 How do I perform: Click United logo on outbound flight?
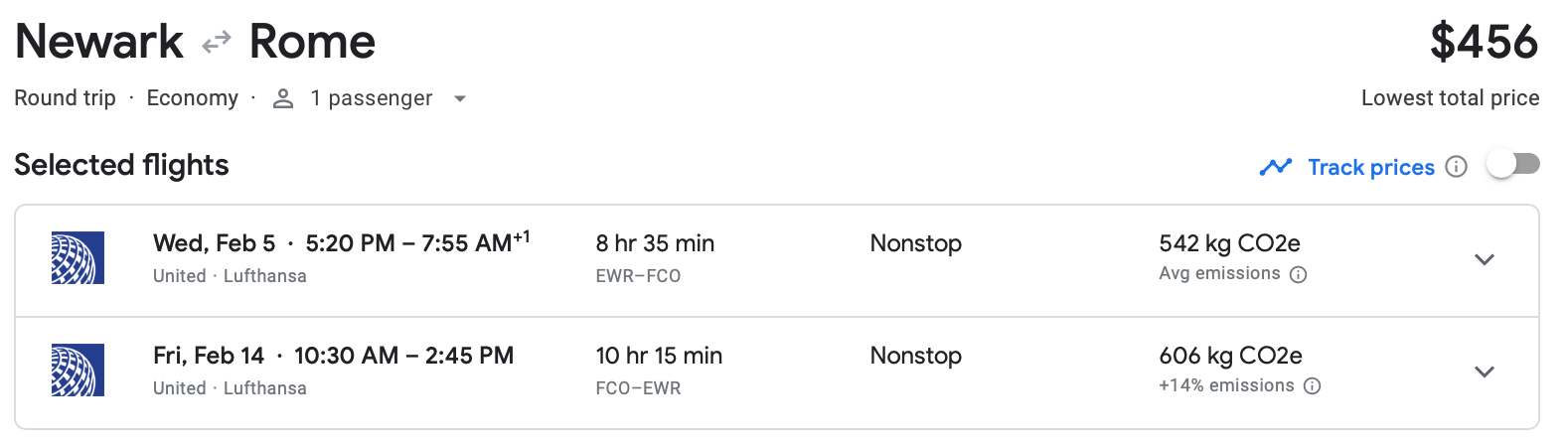coord(78,258)
